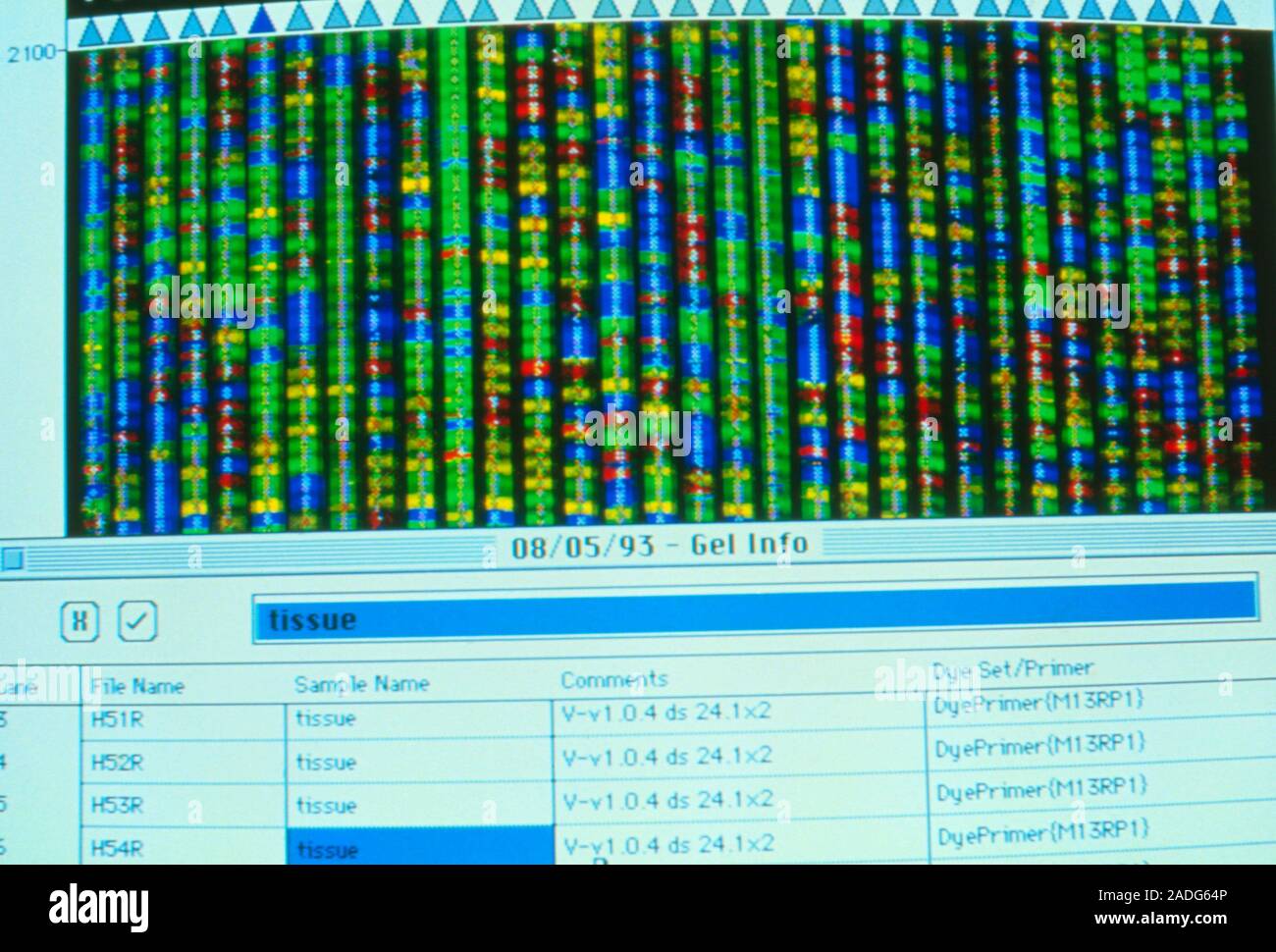1276x952 pixels.
Task: Click the Comments column header
Action: [x=614, y=679]
